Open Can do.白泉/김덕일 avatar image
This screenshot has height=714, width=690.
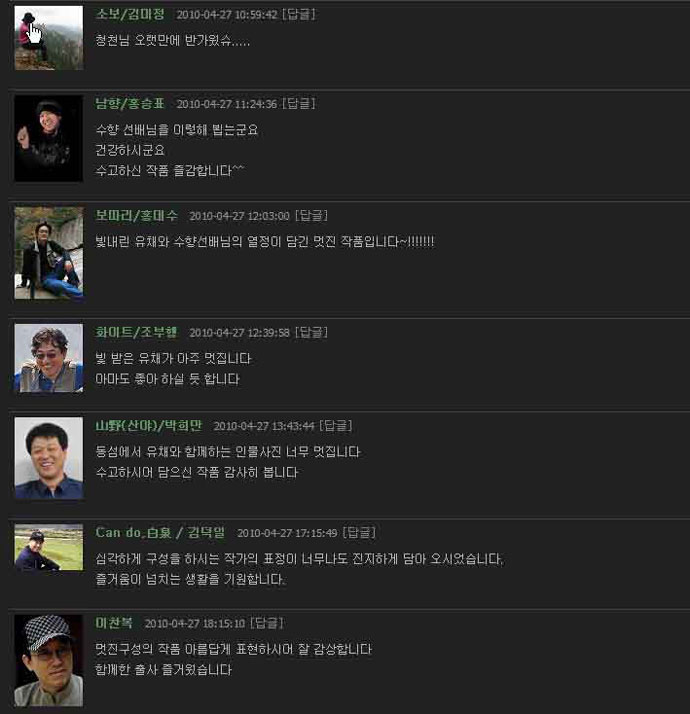coord(49,547)
